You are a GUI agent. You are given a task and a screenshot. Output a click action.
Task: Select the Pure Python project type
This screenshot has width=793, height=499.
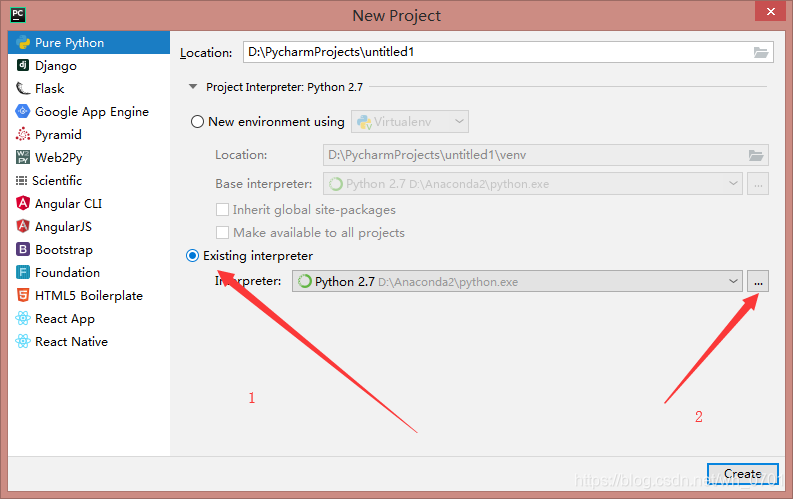click(x=89, y=42)
